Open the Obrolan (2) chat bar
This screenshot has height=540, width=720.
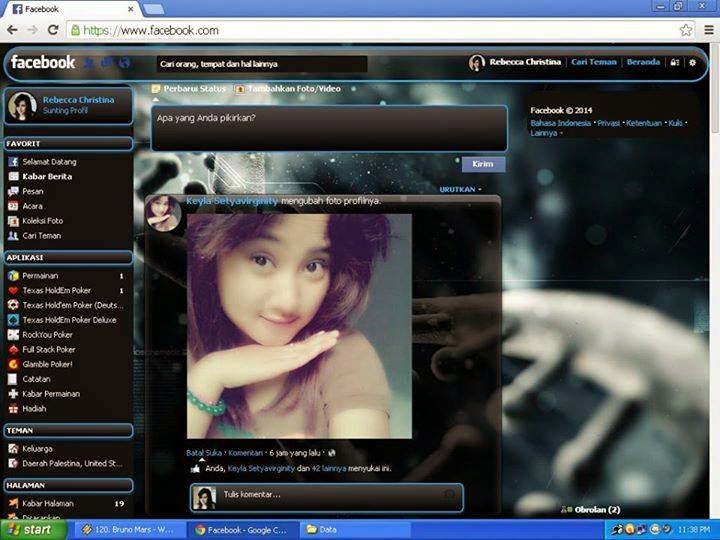click(x=592, y=510)
